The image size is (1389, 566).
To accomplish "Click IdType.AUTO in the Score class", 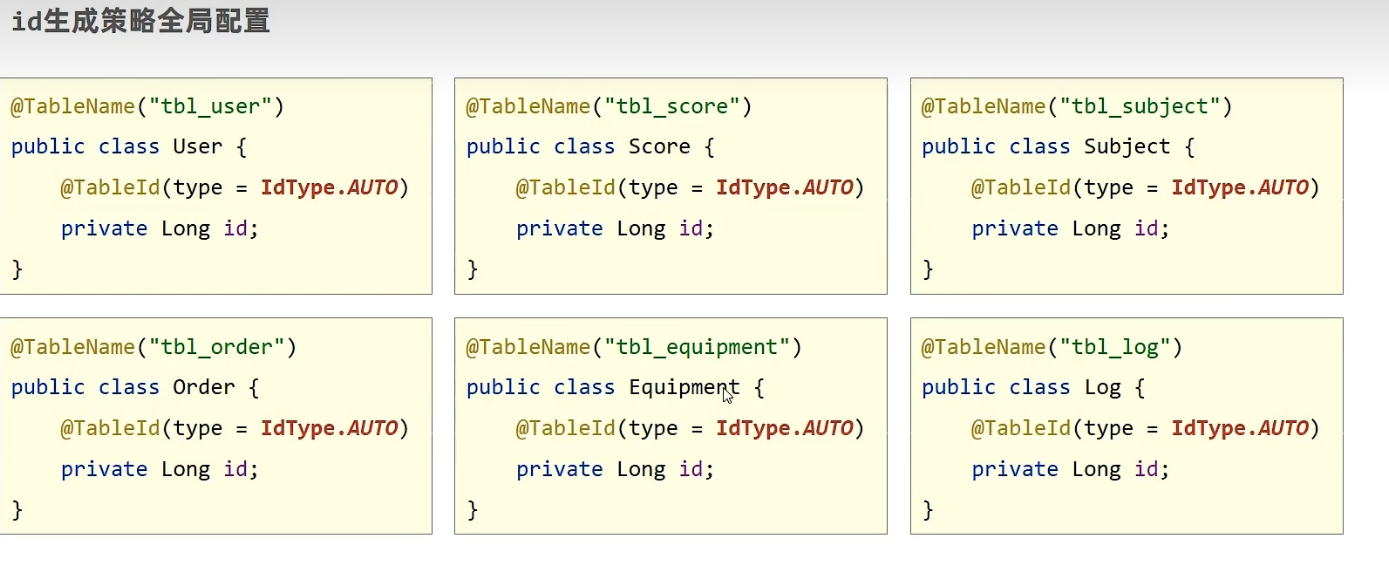I will click(x=784, y=187).
